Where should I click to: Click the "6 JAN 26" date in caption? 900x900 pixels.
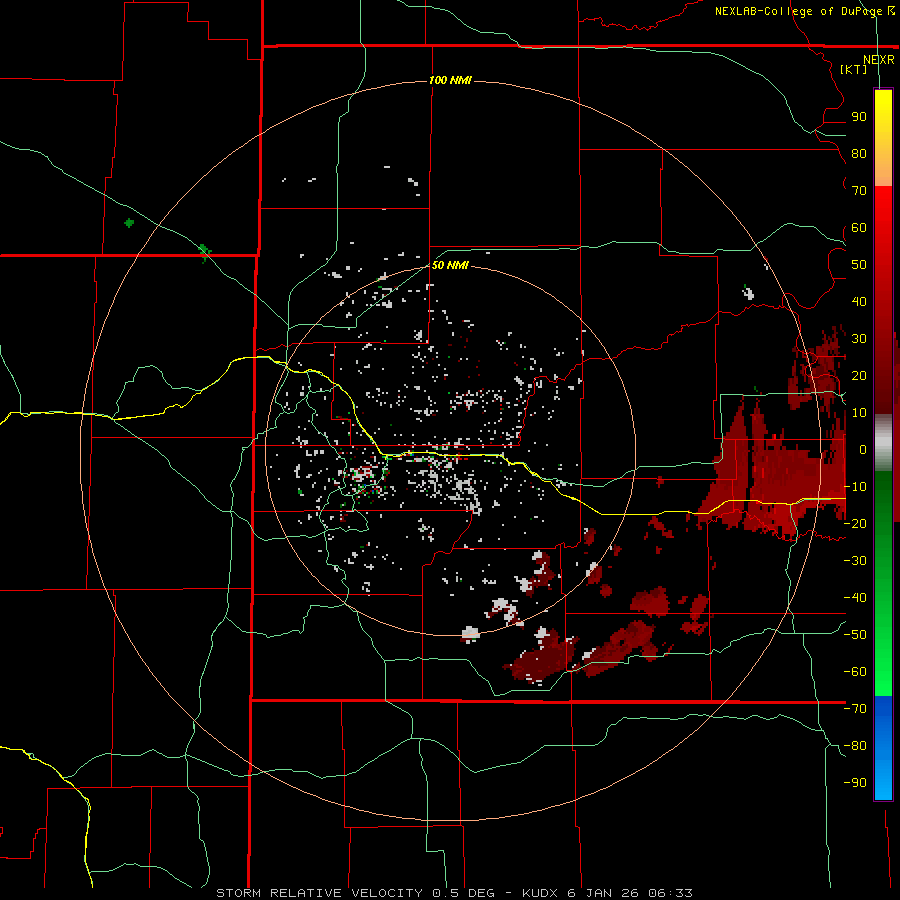tap(603, 893)
